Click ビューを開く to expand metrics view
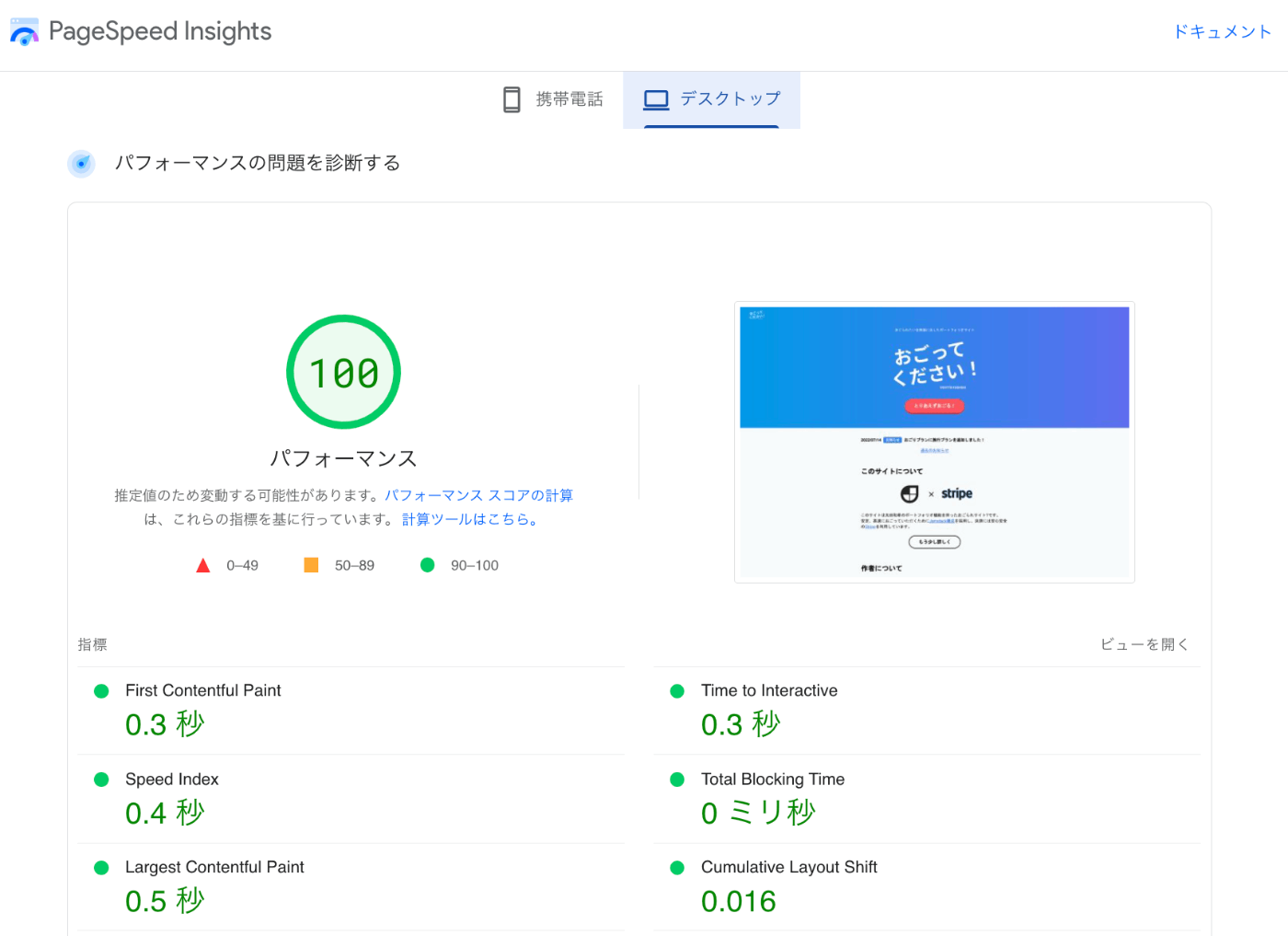This screenshot has height=936, width=1288. pos(1144,644)
